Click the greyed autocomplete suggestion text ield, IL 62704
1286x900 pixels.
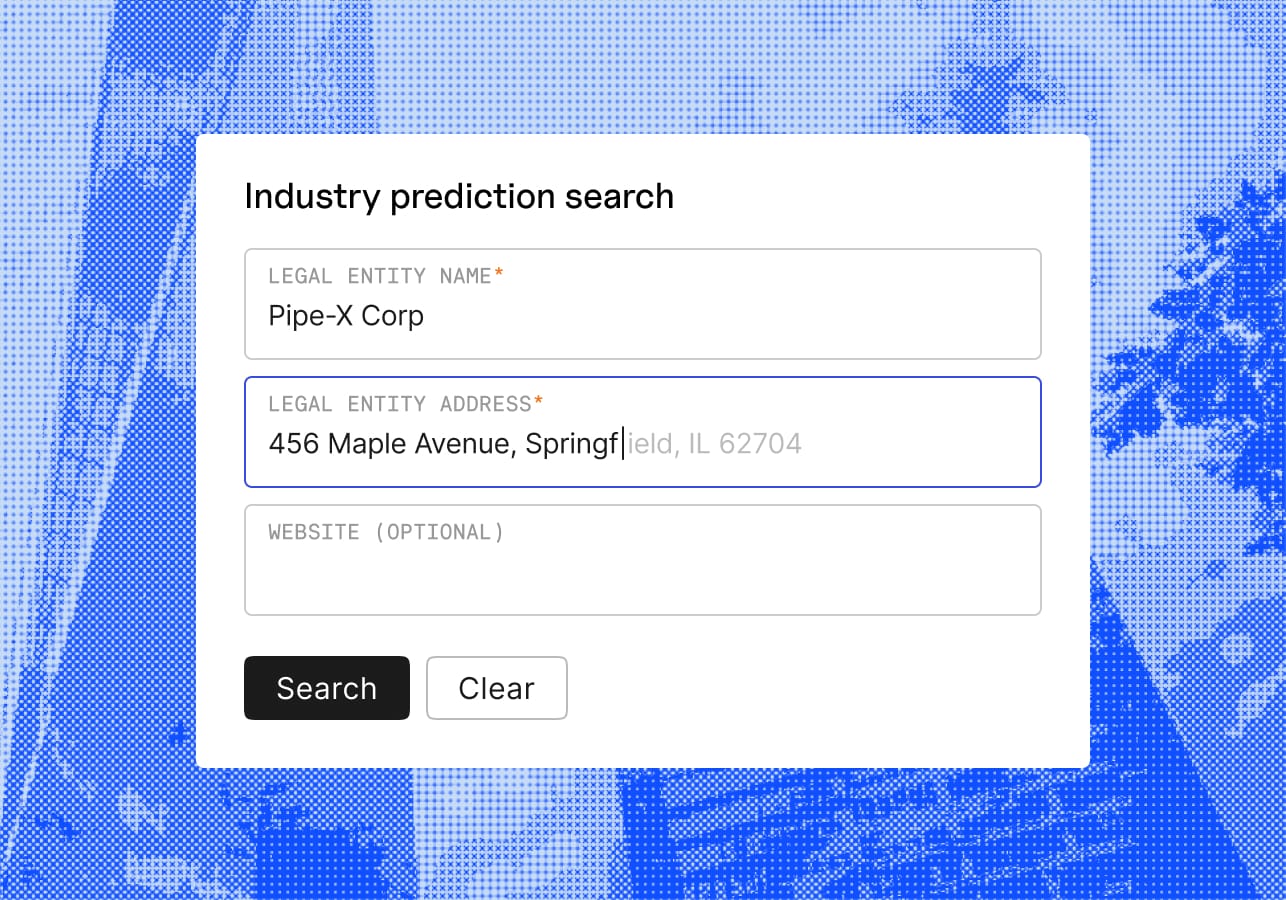[712, 443]
